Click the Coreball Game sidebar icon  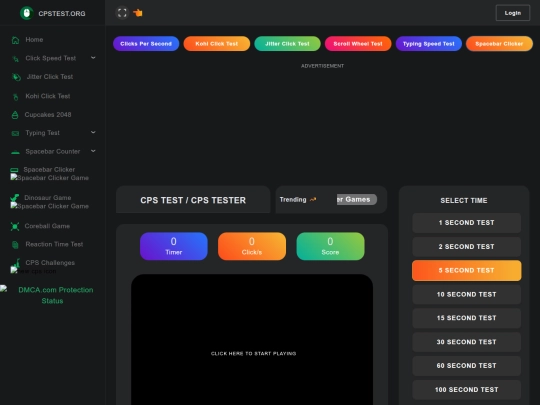point(15,226)
